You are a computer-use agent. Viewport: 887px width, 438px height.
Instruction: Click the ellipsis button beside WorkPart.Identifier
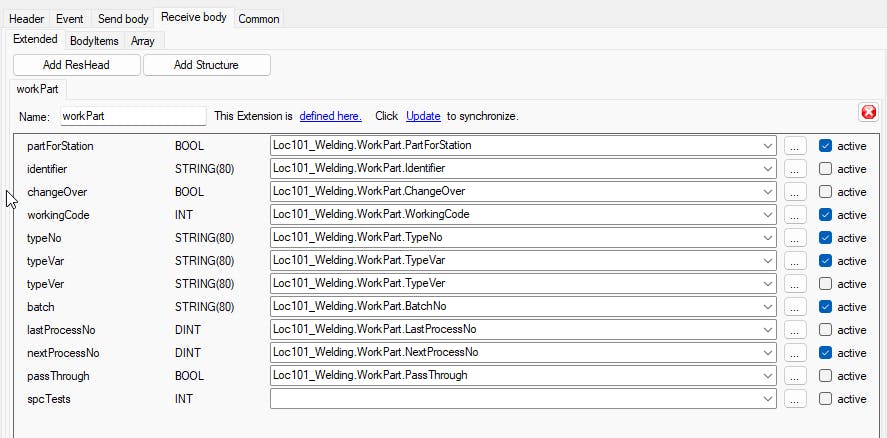pos(795,169)
